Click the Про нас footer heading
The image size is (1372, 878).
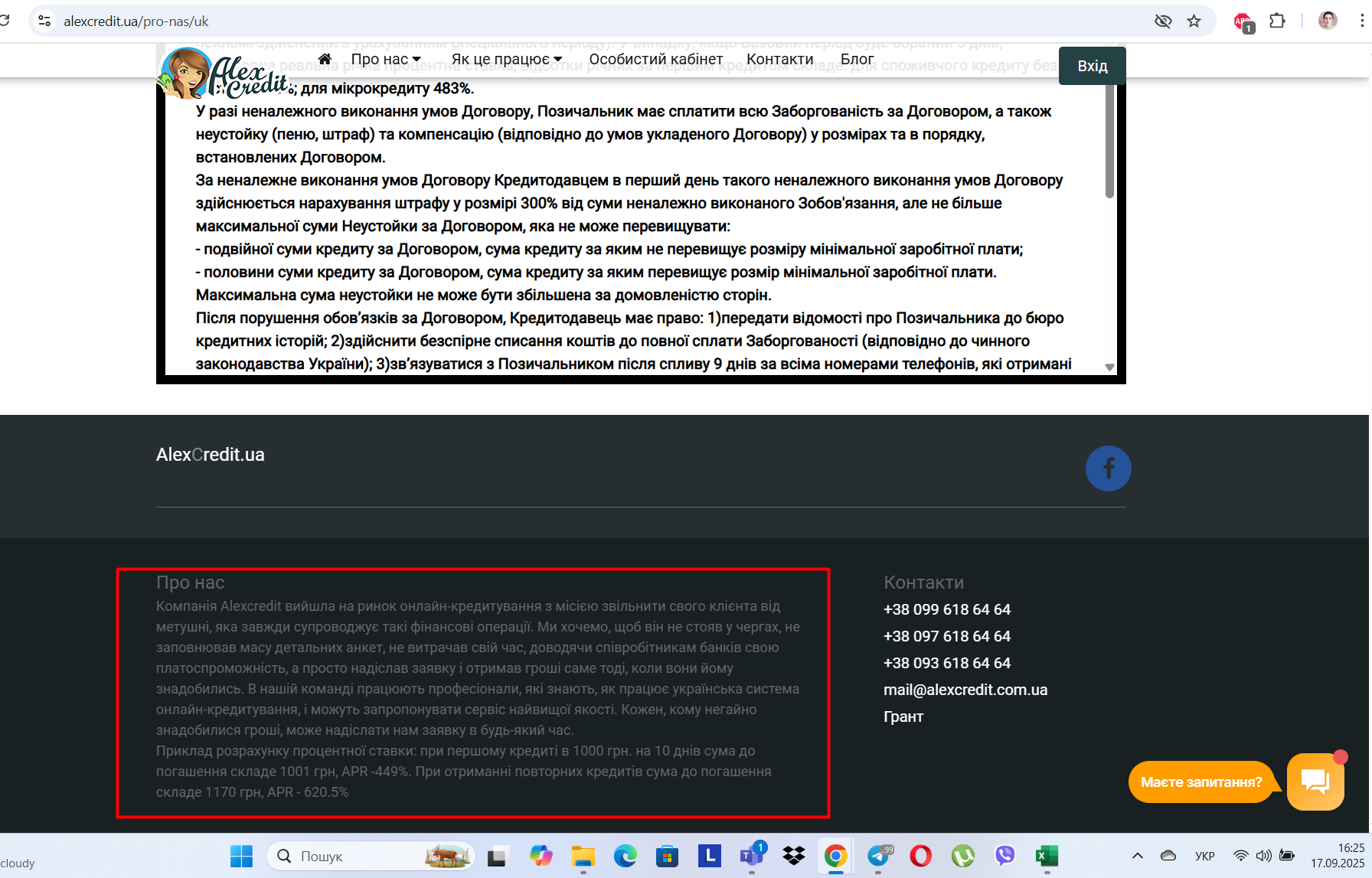pos(190,583)
